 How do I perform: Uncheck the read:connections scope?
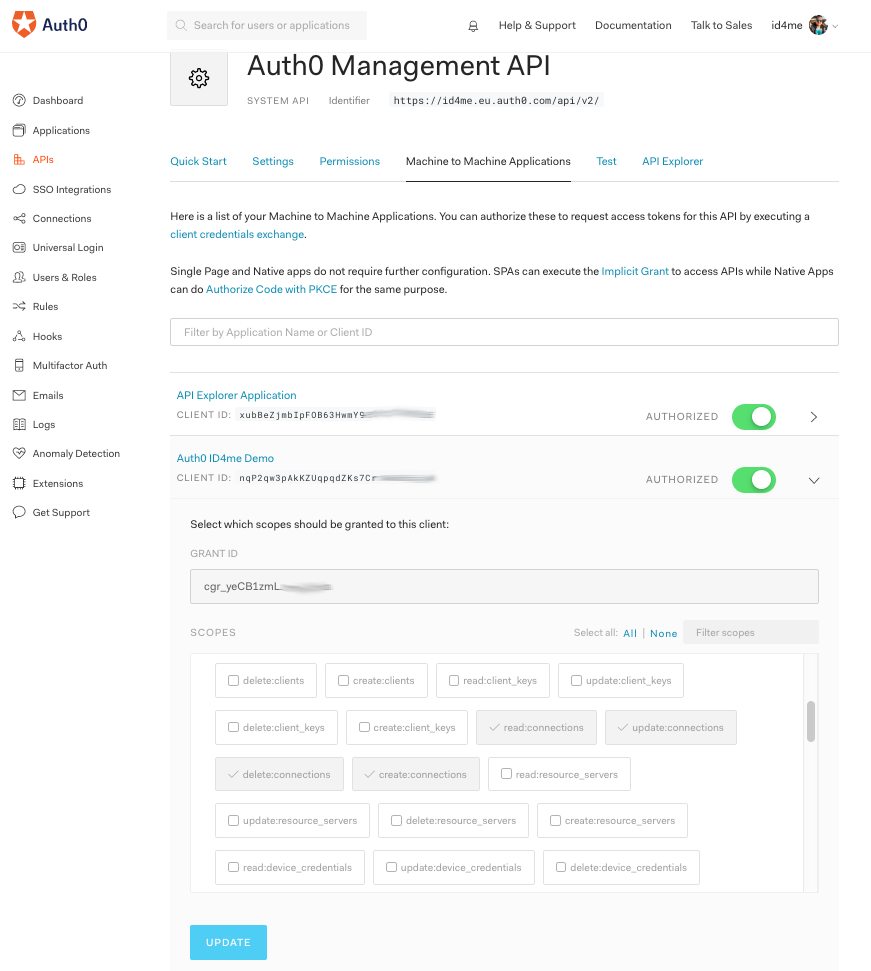[x=536, y=728]
